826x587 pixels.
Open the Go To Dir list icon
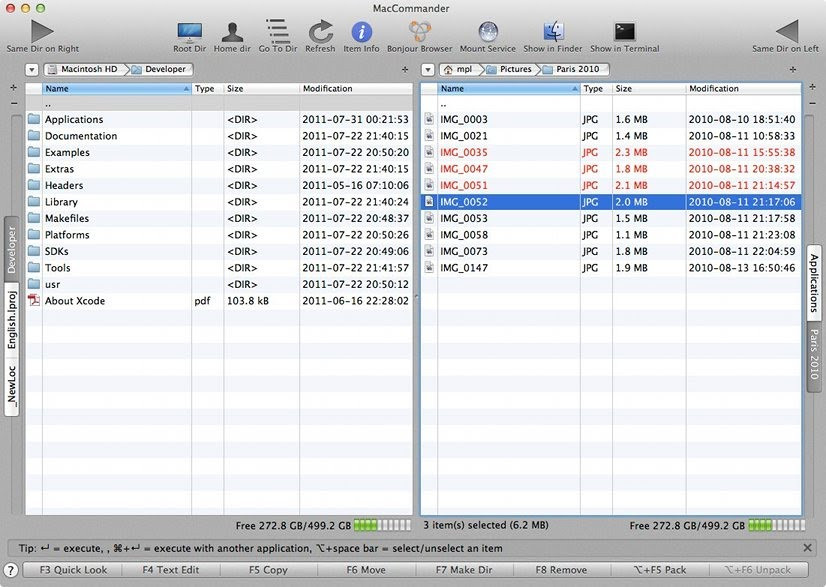click(278, 31)
